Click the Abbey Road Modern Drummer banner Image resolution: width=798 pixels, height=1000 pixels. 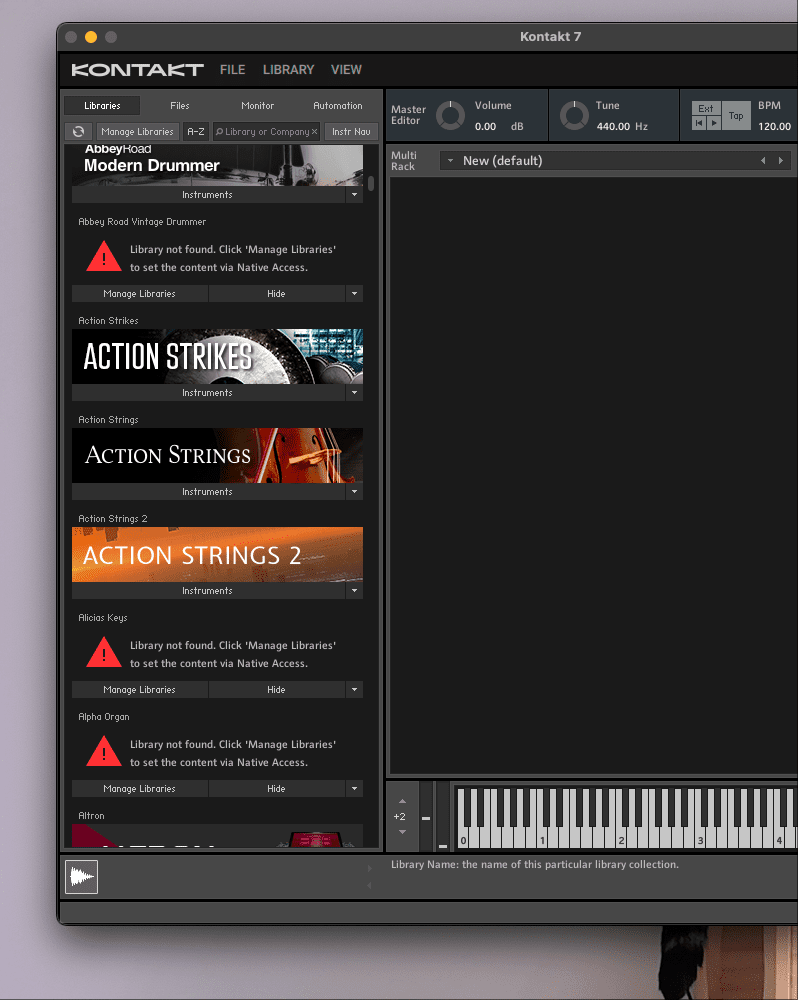click(218, 165)
